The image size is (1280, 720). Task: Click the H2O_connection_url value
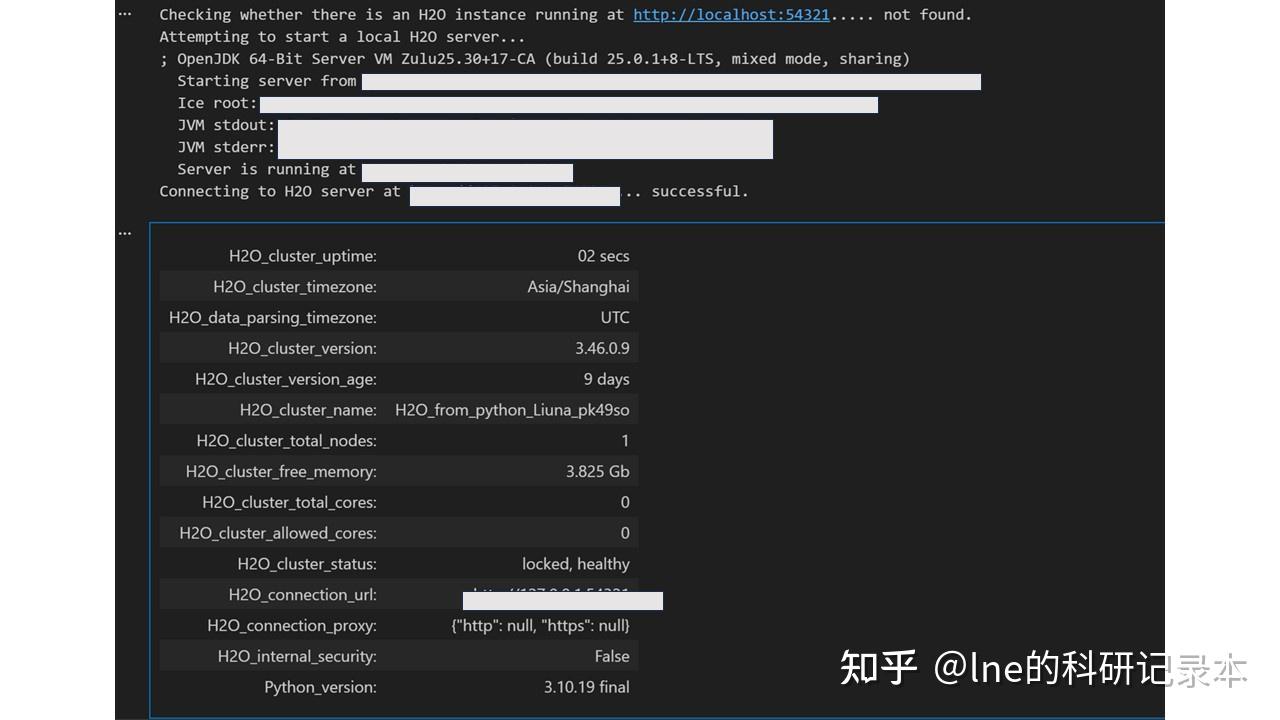click(562, 600)
